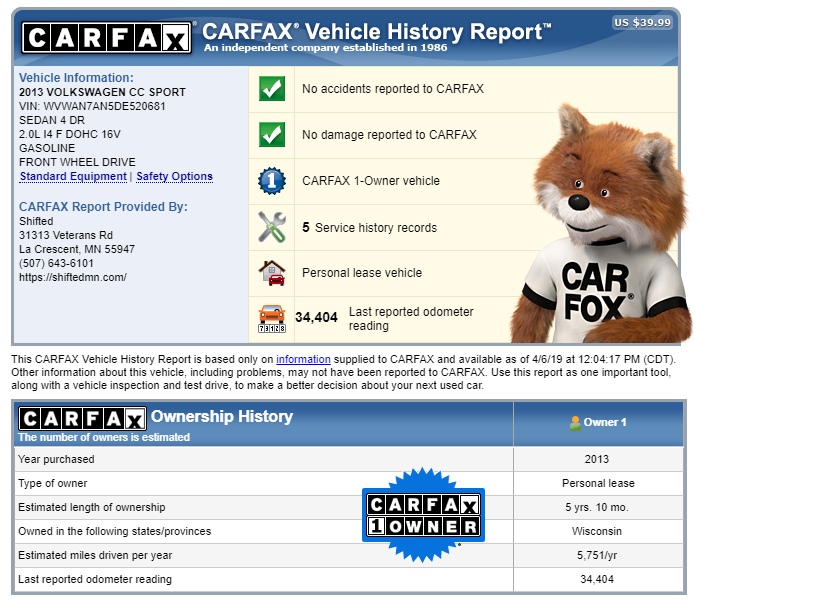The width and height of the screenshot is (819, 600).
Task: Click the person icon next to Owner 1
Action: (575, 423)
